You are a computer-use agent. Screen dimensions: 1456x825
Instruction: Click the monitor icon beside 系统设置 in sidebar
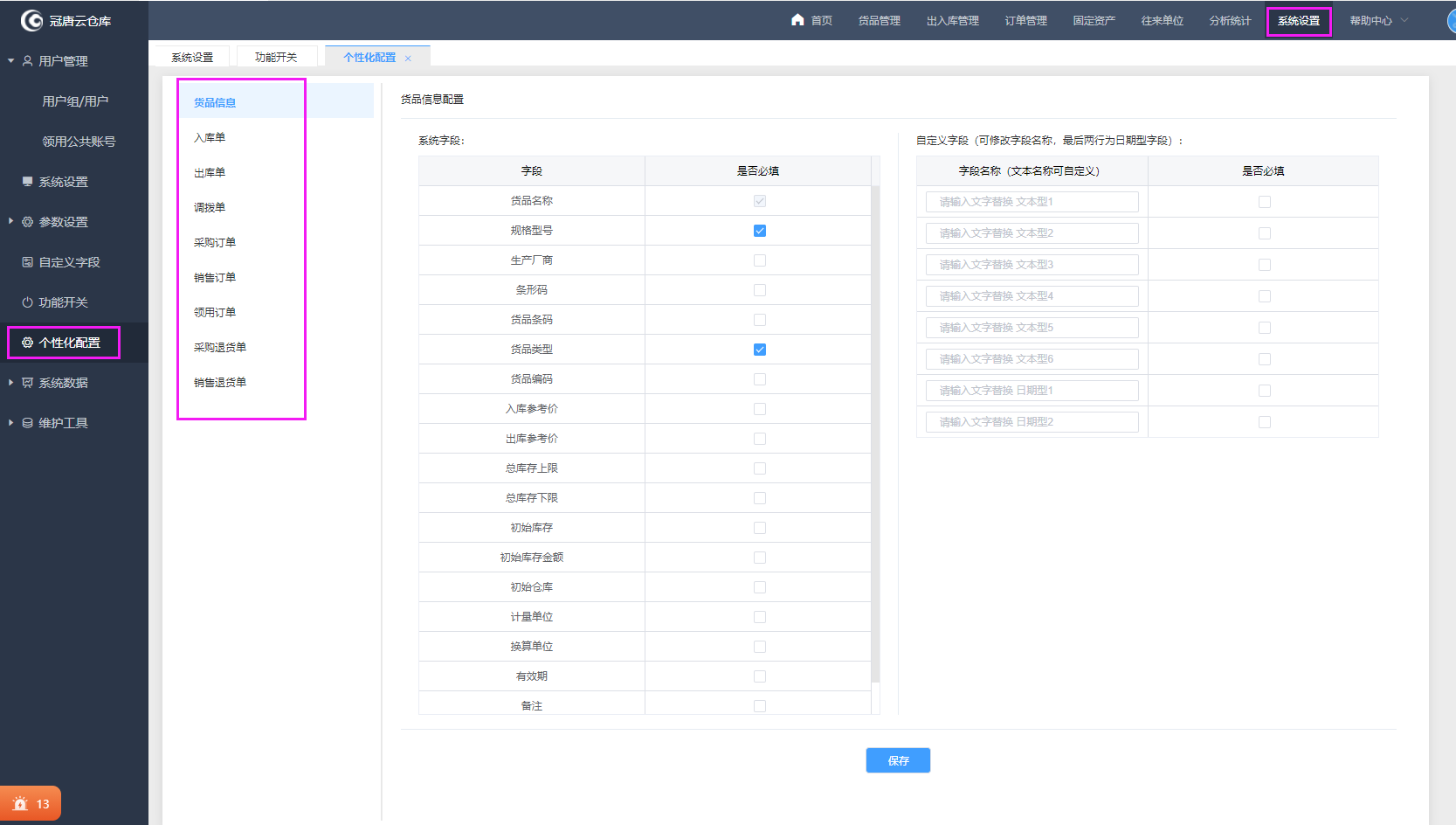click(28, 182)
